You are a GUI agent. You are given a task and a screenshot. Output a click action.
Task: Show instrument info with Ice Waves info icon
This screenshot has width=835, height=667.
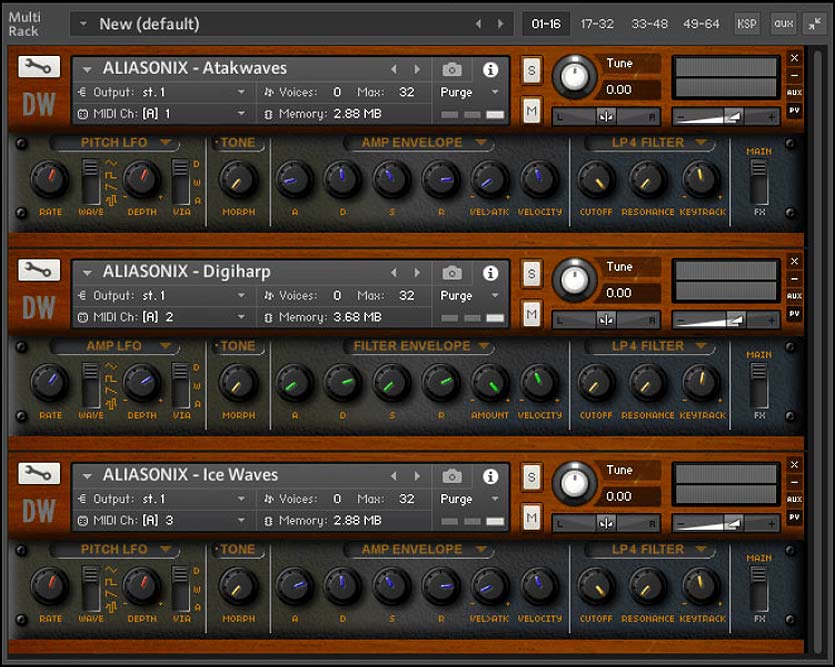click(490, 475)
